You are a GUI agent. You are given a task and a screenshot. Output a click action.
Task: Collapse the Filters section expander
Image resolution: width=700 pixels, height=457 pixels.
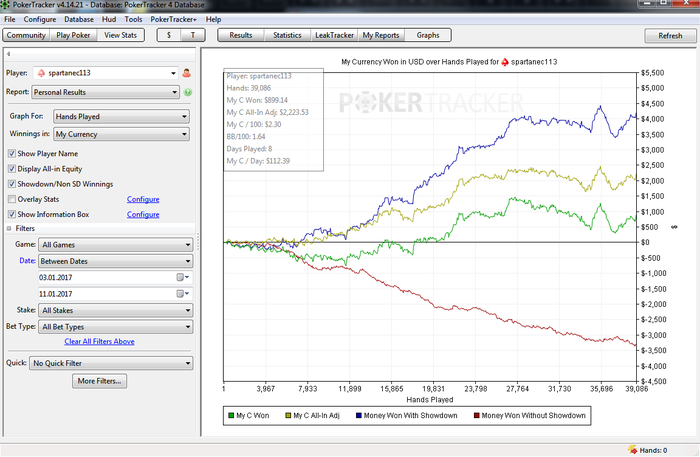click(x=9, y=228)
